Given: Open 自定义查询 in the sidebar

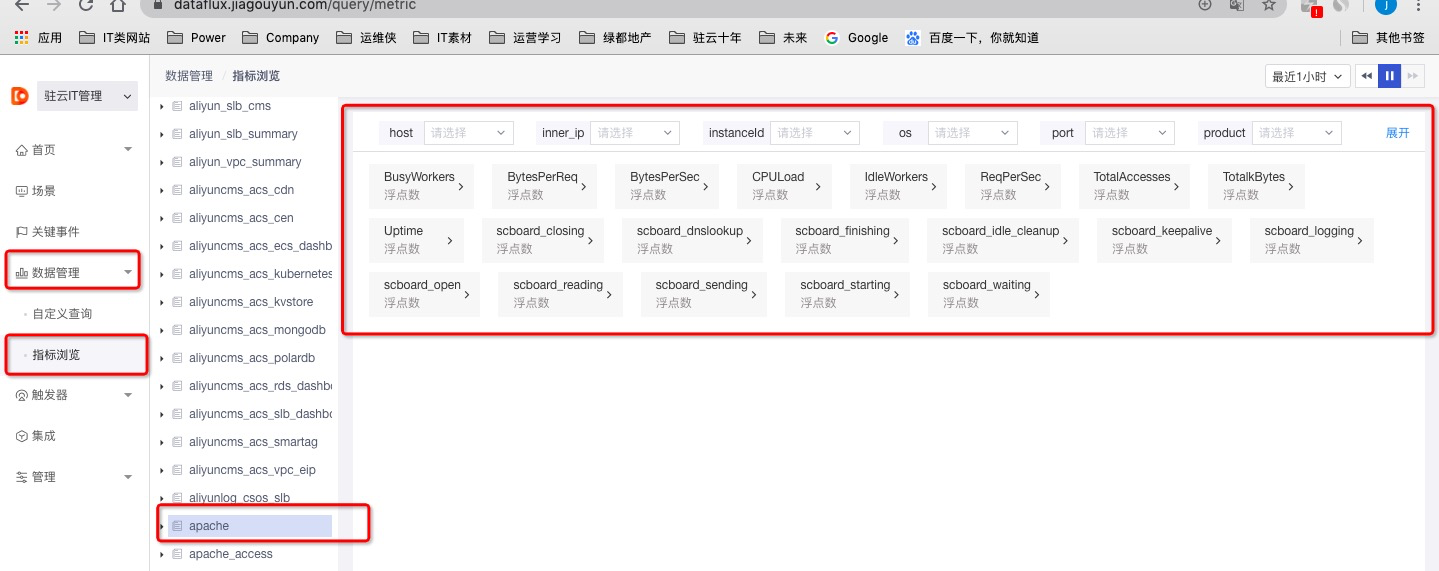Looking at the screenshot, I should point(62,314).
